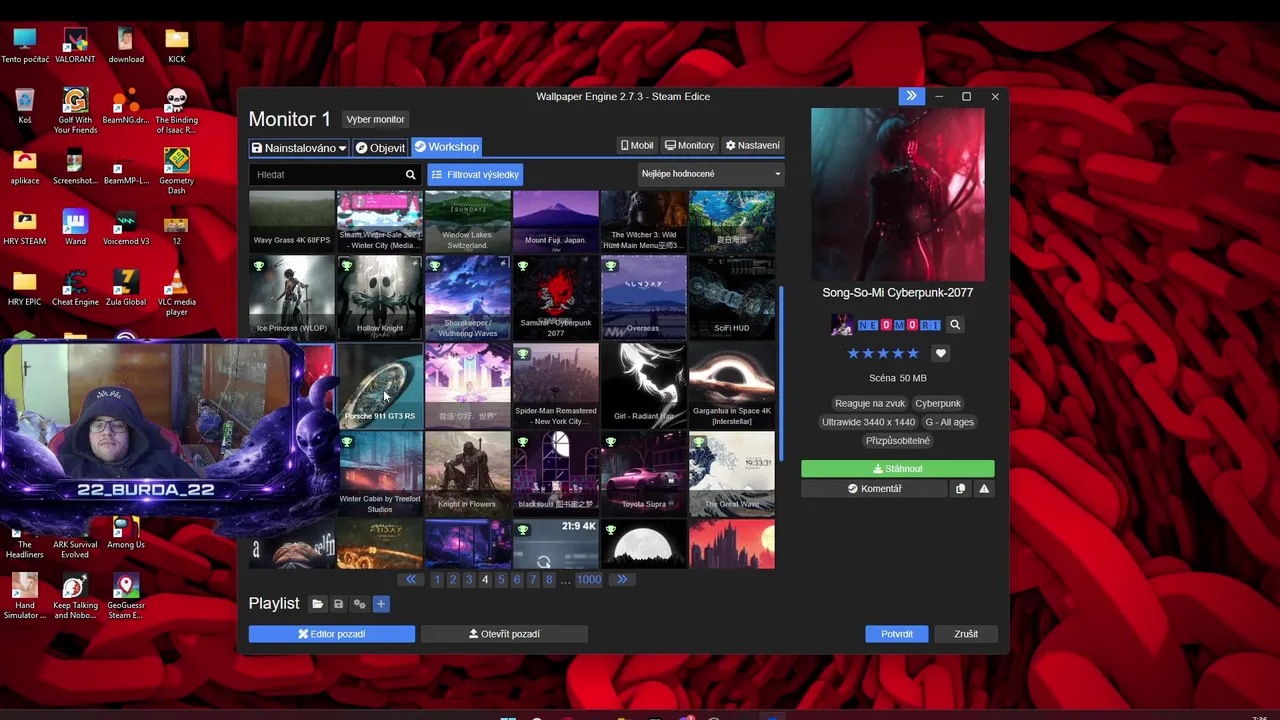Open Nastavení settings
The width and height of the screenshot is (1280, 720).
752,145
